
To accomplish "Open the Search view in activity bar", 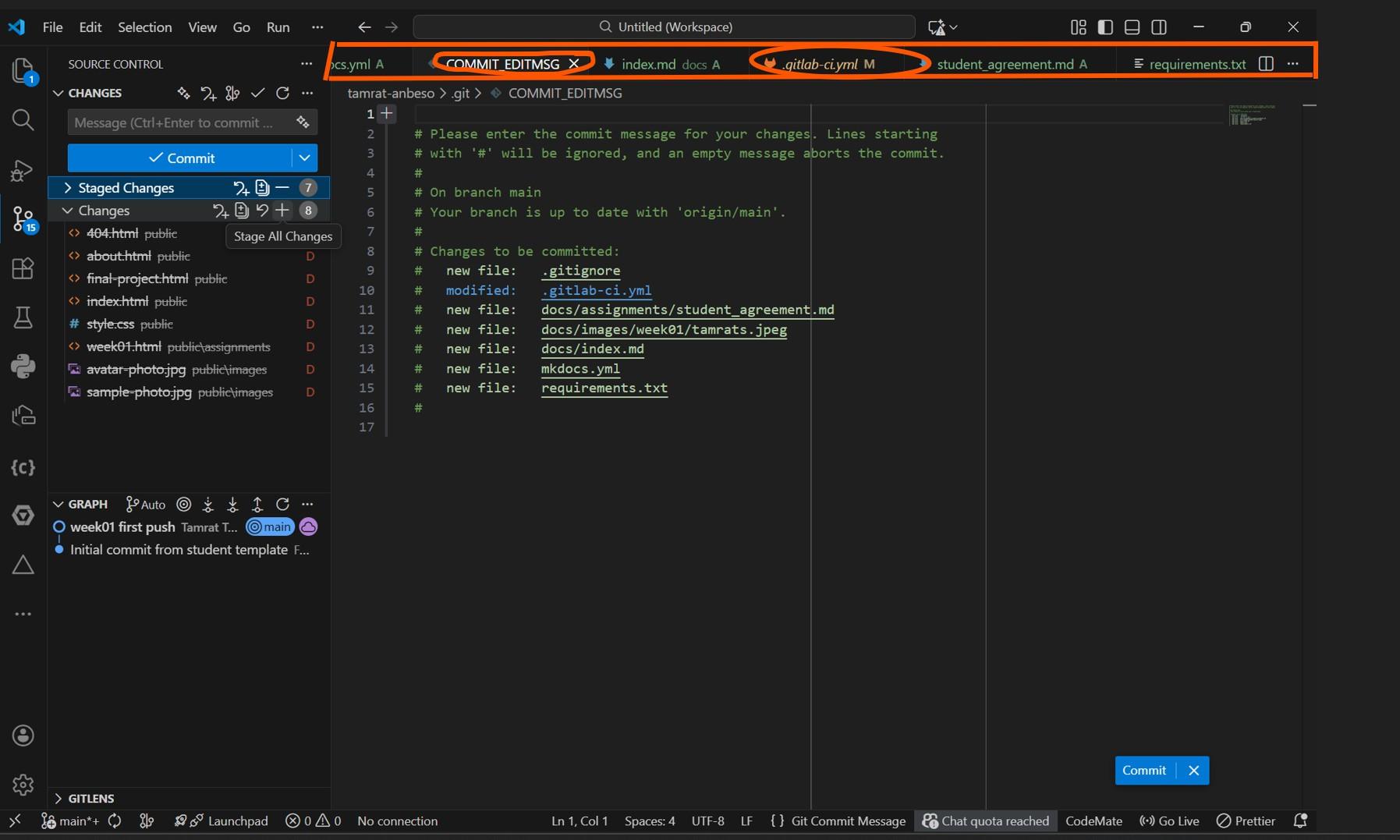I will (x=23, y=119).
